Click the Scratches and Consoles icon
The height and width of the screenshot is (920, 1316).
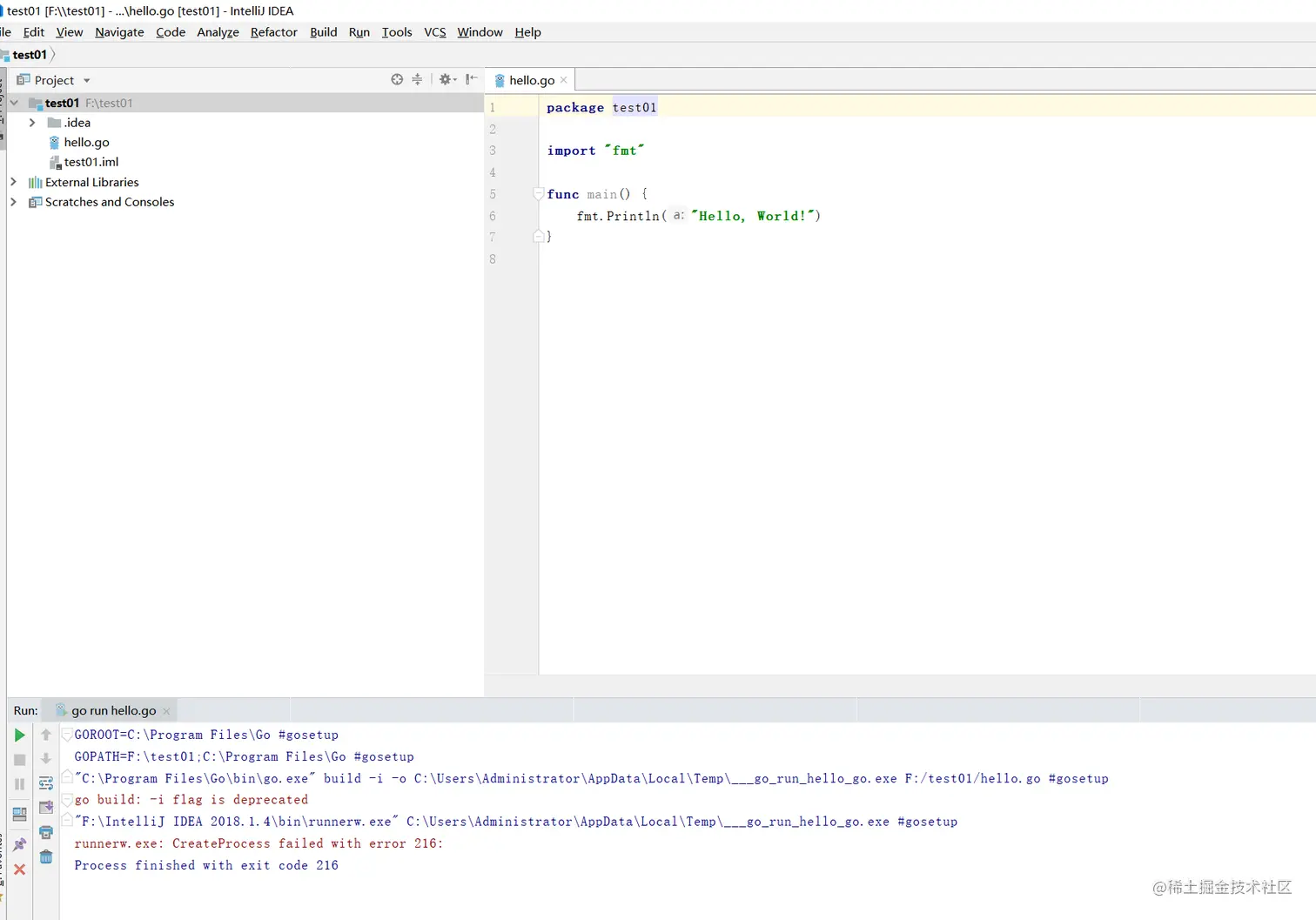35,202
